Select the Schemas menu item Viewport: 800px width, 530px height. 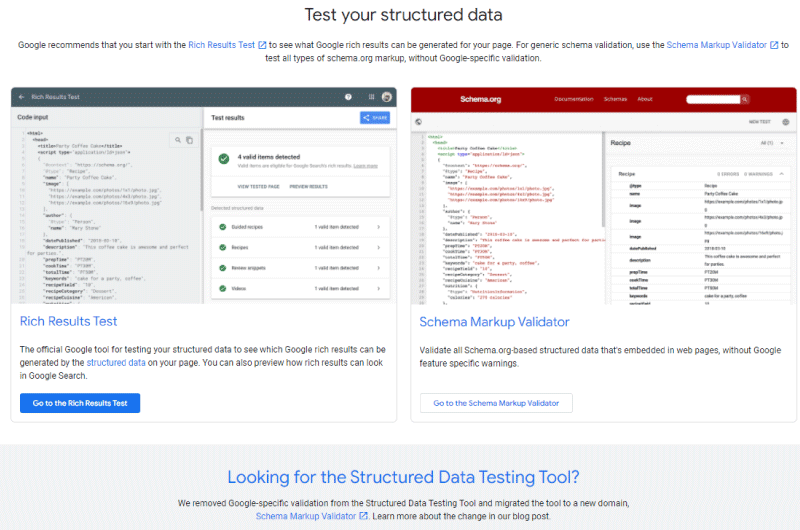click(615, 99)
